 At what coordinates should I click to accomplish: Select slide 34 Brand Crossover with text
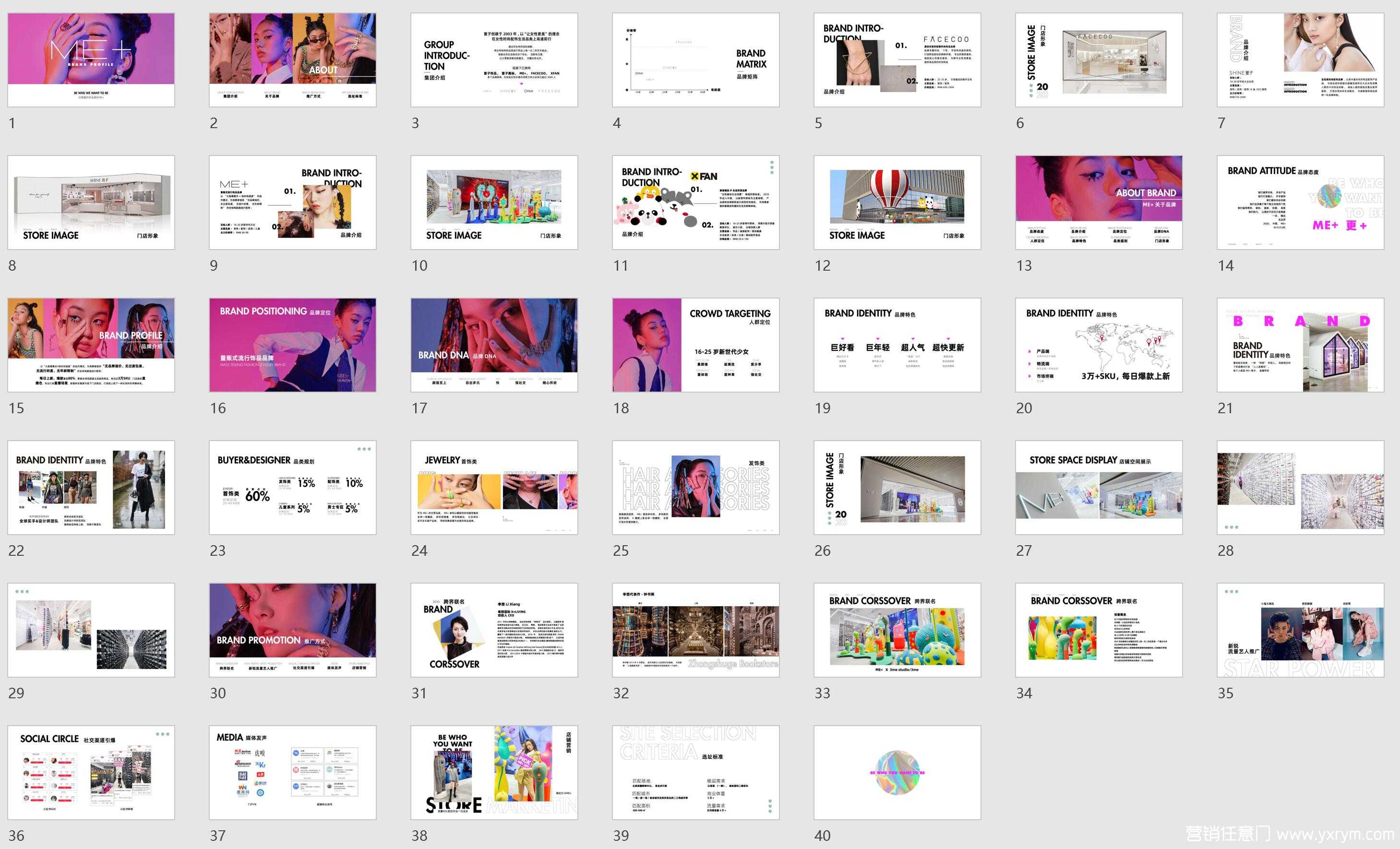(1099, 630)
